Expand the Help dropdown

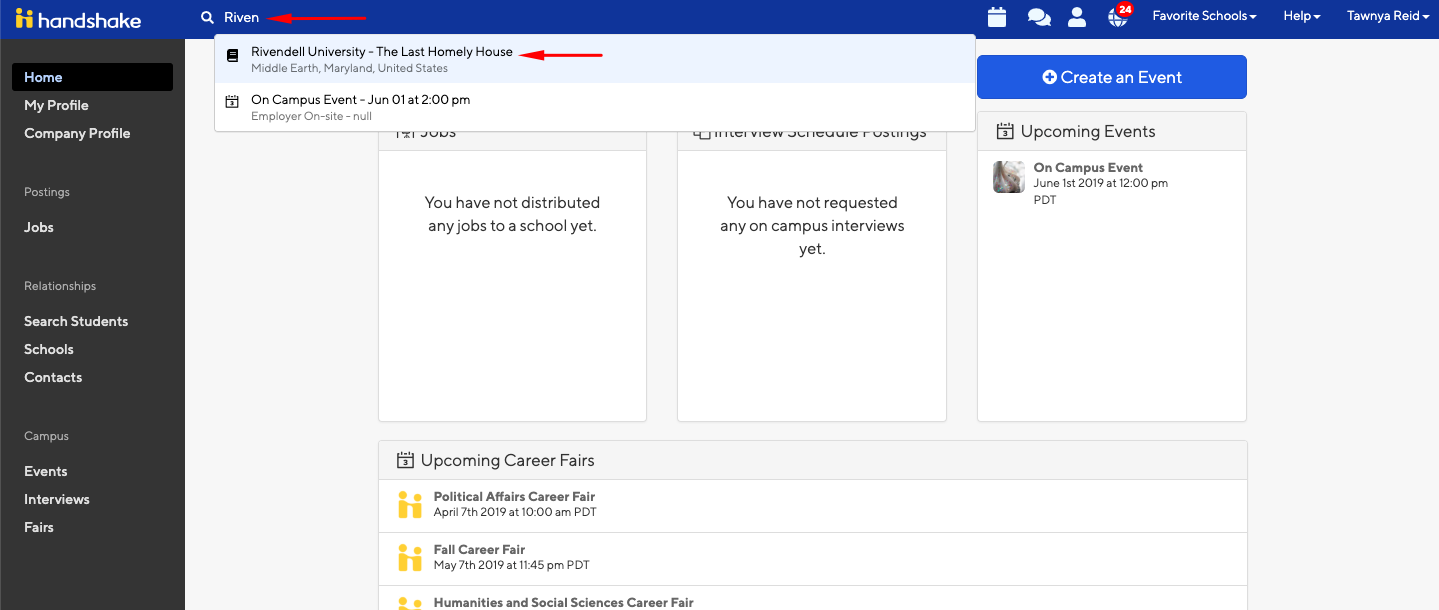[x=1302, y=17]
